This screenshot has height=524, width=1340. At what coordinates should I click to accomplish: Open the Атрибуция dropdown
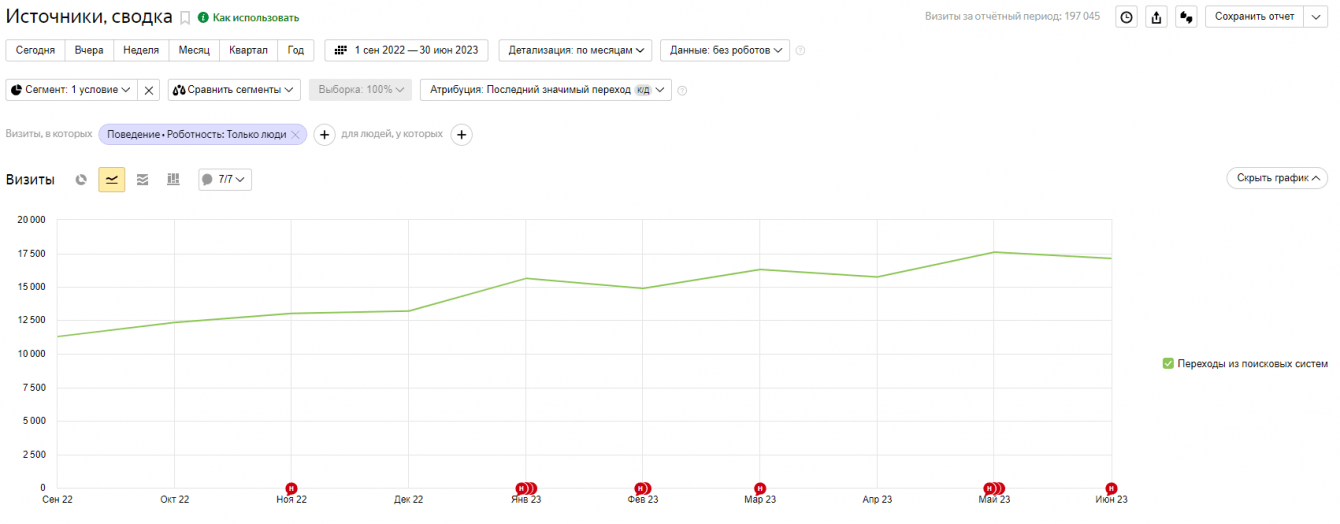(x=545, y=90)
